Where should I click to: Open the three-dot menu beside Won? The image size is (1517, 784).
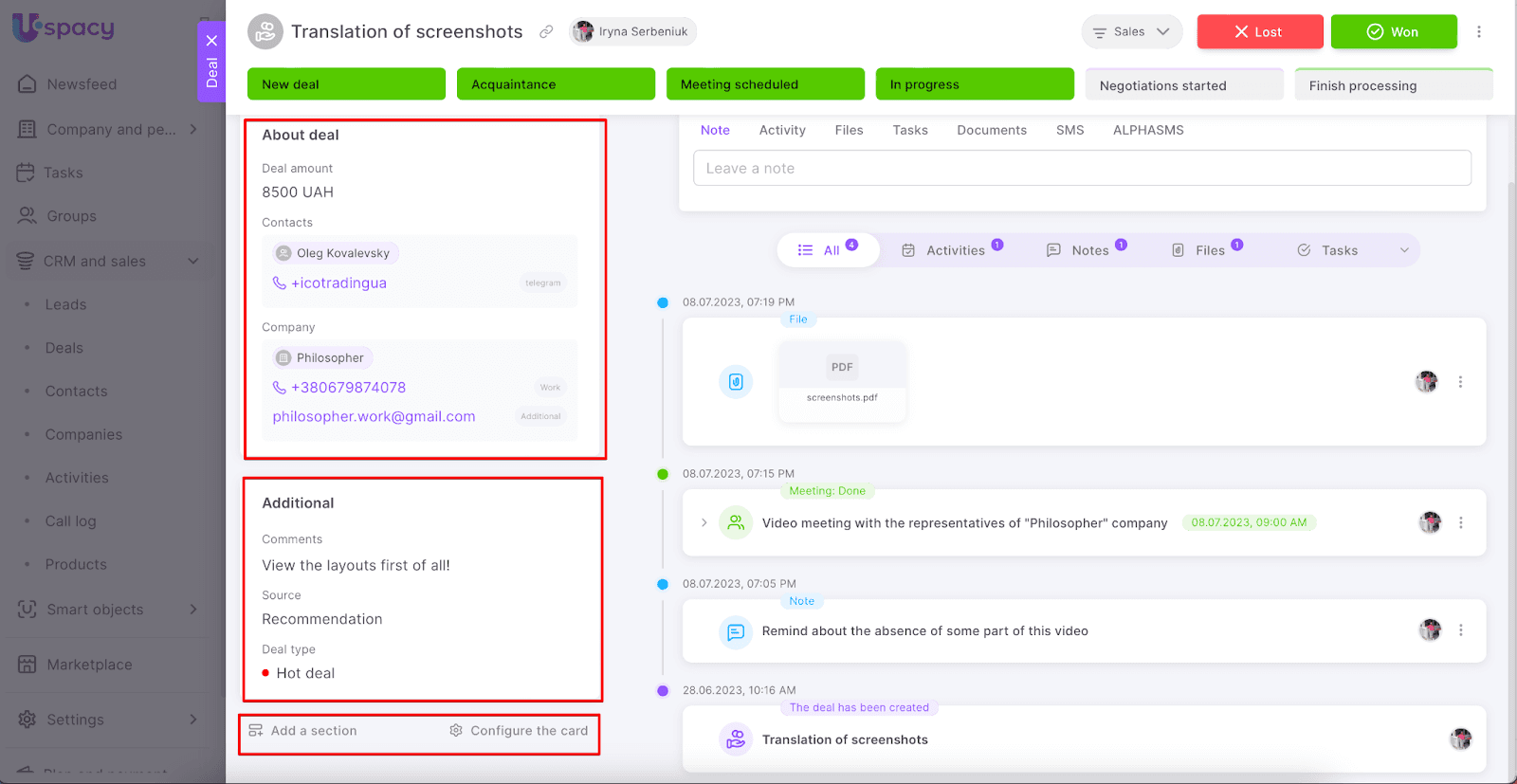(1478, 32)
